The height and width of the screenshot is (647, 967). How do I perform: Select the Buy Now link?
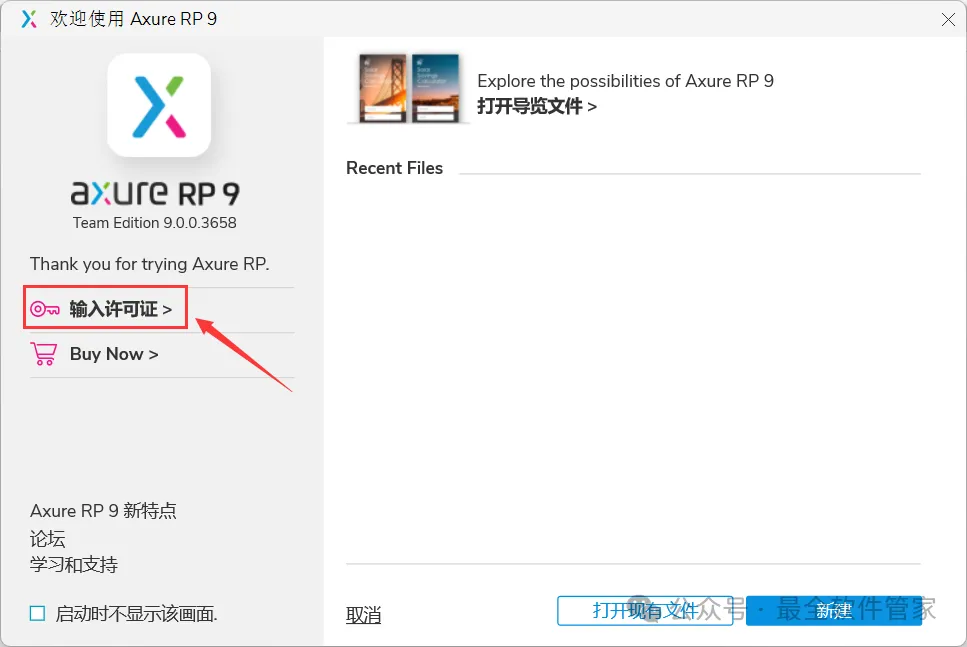pyautogui.click(x=114, y=354)
